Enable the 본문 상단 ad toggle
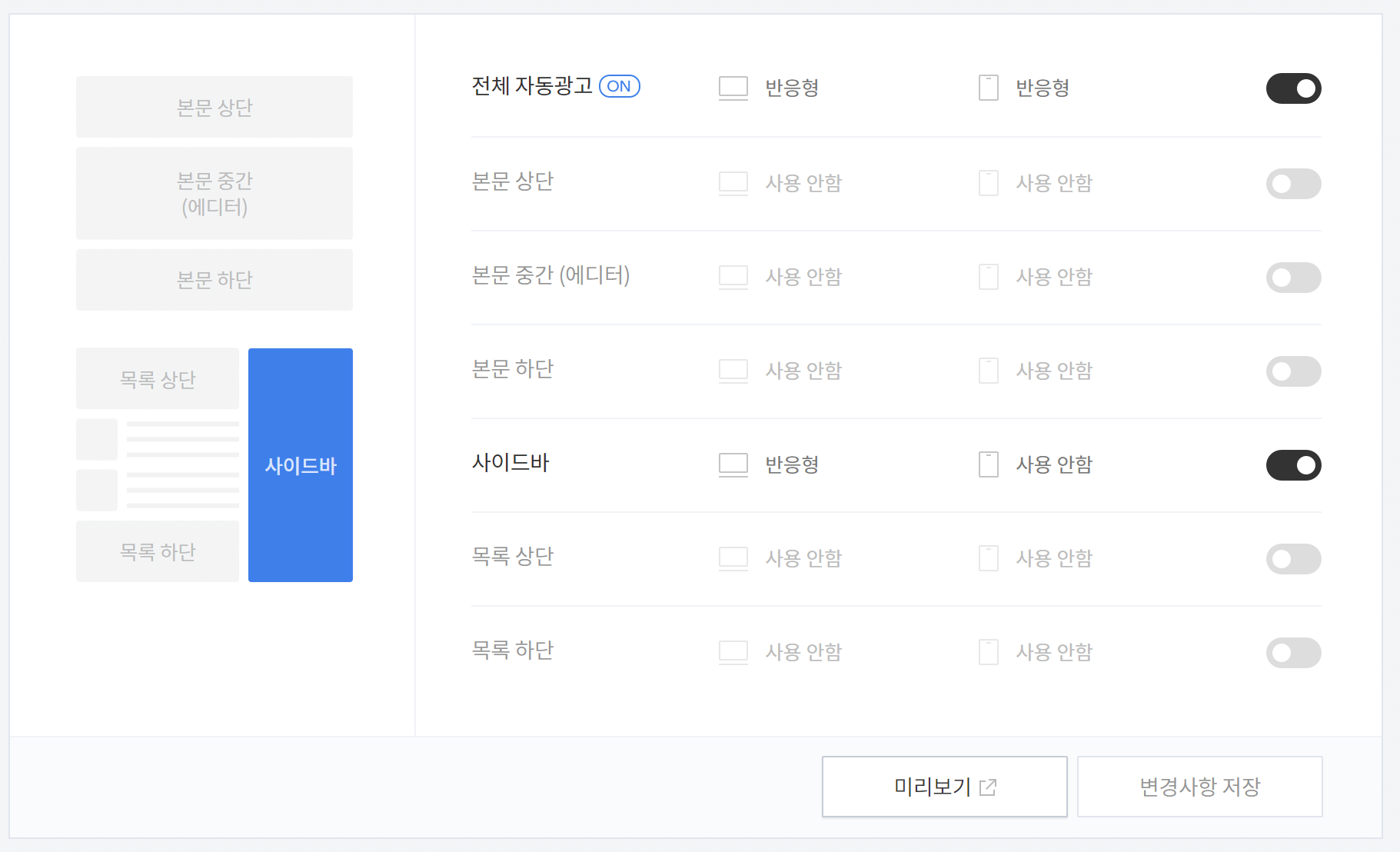1400x852 pixels. tap(1294, 184)
